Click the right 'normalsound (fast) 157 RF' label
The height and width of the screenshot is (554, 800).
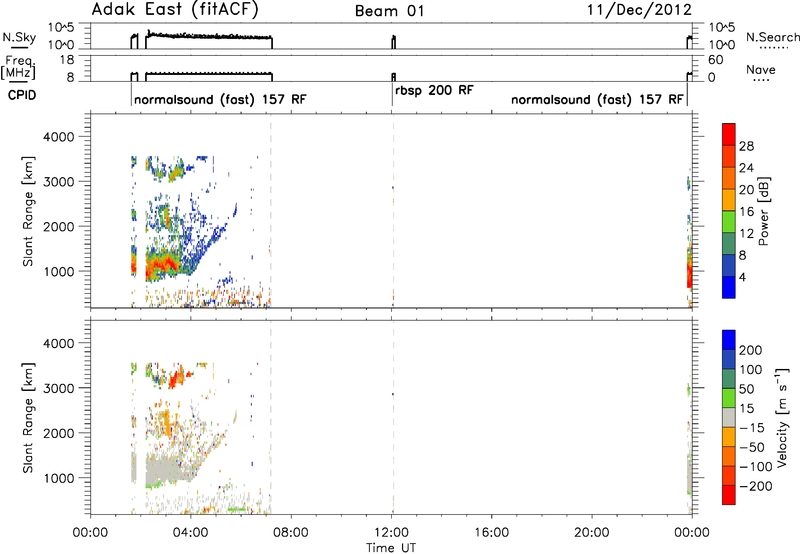point(597,99)
